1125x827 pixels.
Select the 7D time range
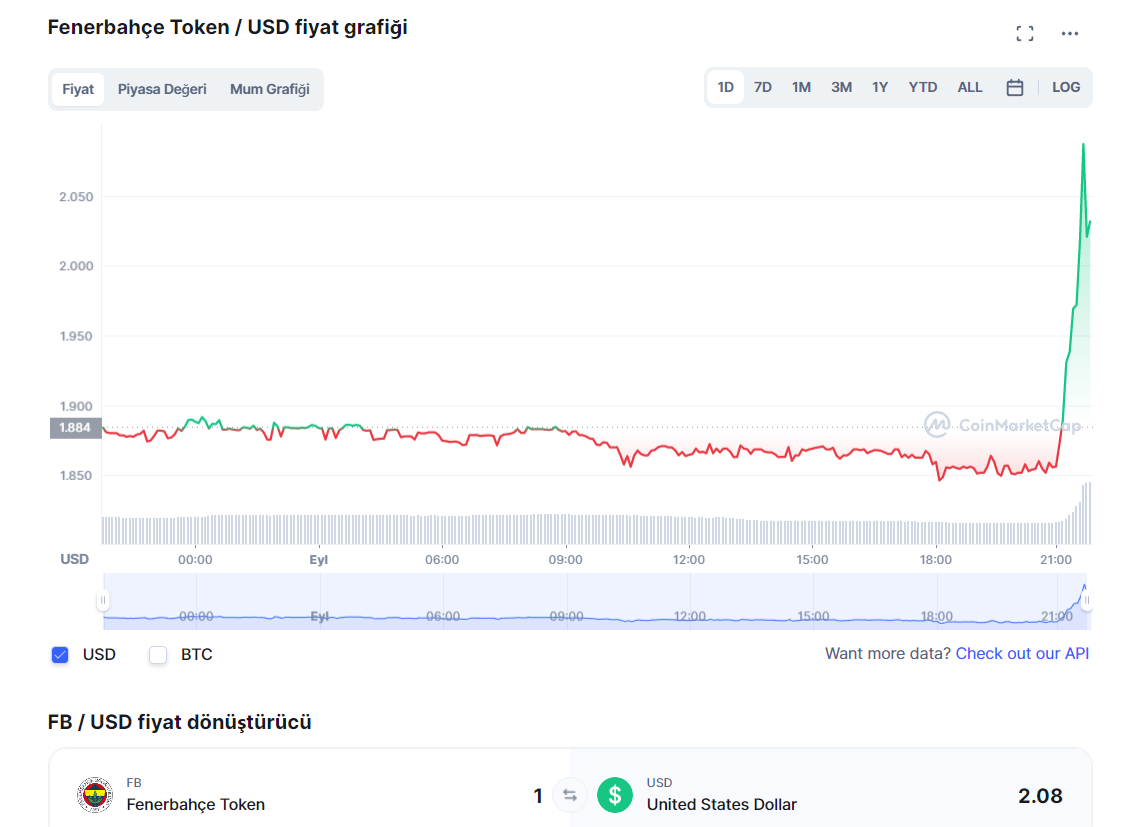pos(763,88)
